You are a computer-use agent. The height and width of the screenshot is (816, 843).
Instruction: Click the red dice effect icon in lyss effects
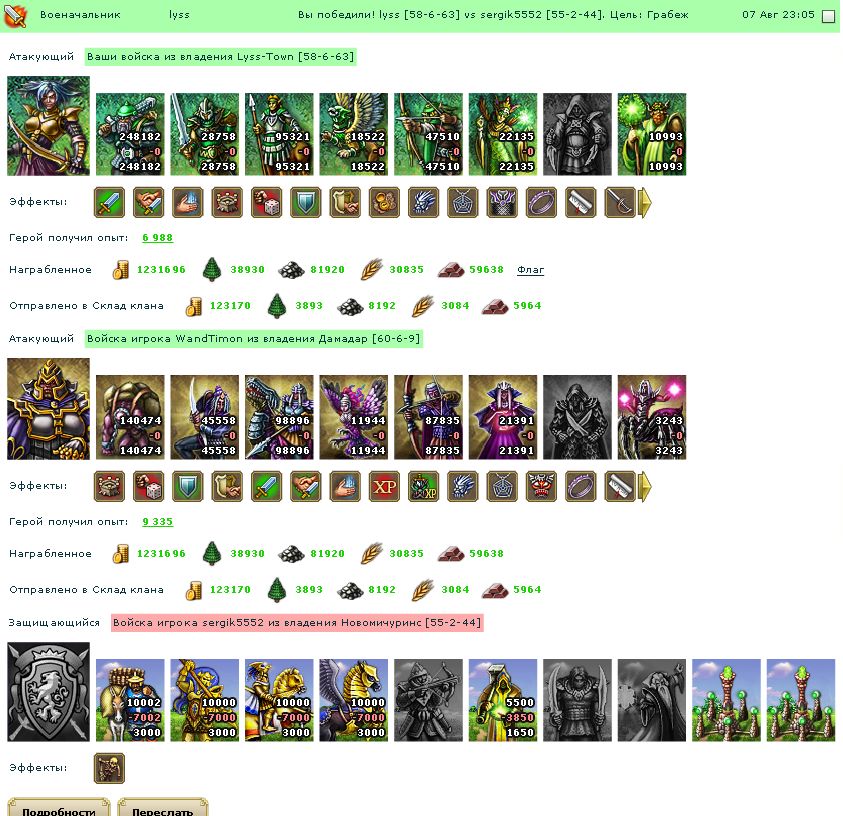266,203
